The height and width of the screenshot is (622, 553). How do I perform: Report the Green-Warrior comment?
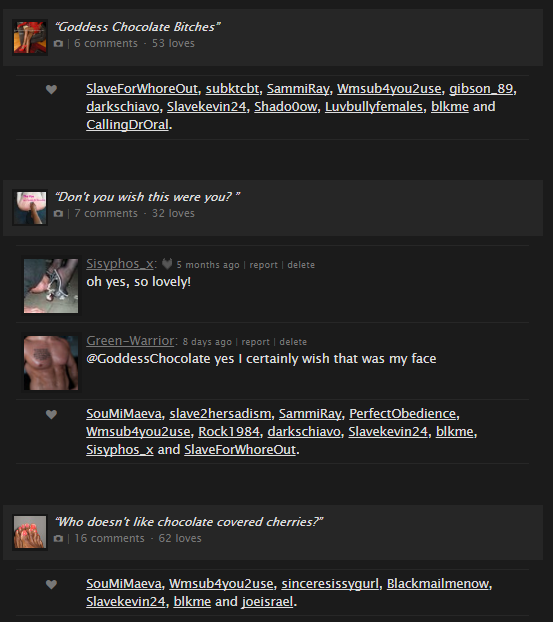tap(255, 342)
